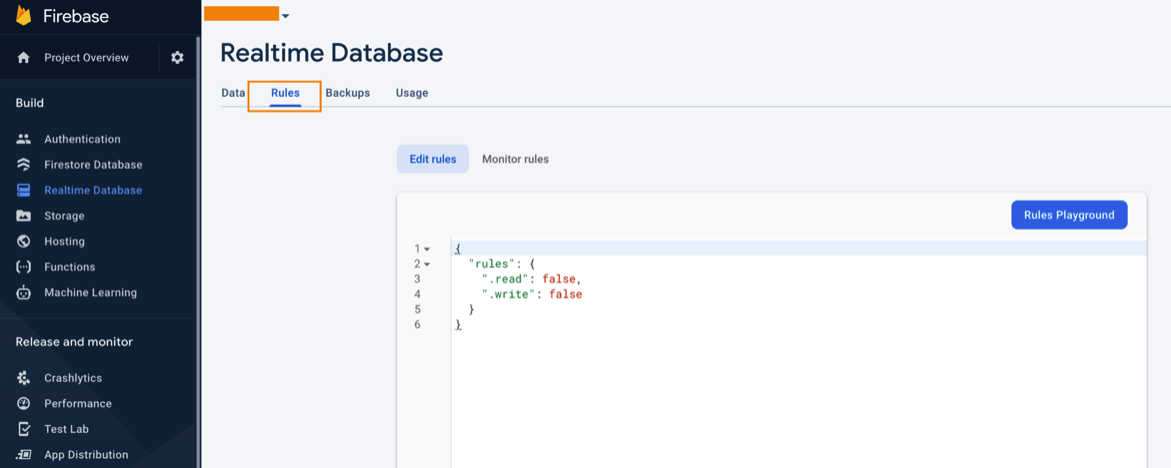
Task: Open Authentication in sidebar
Action: 82,139
